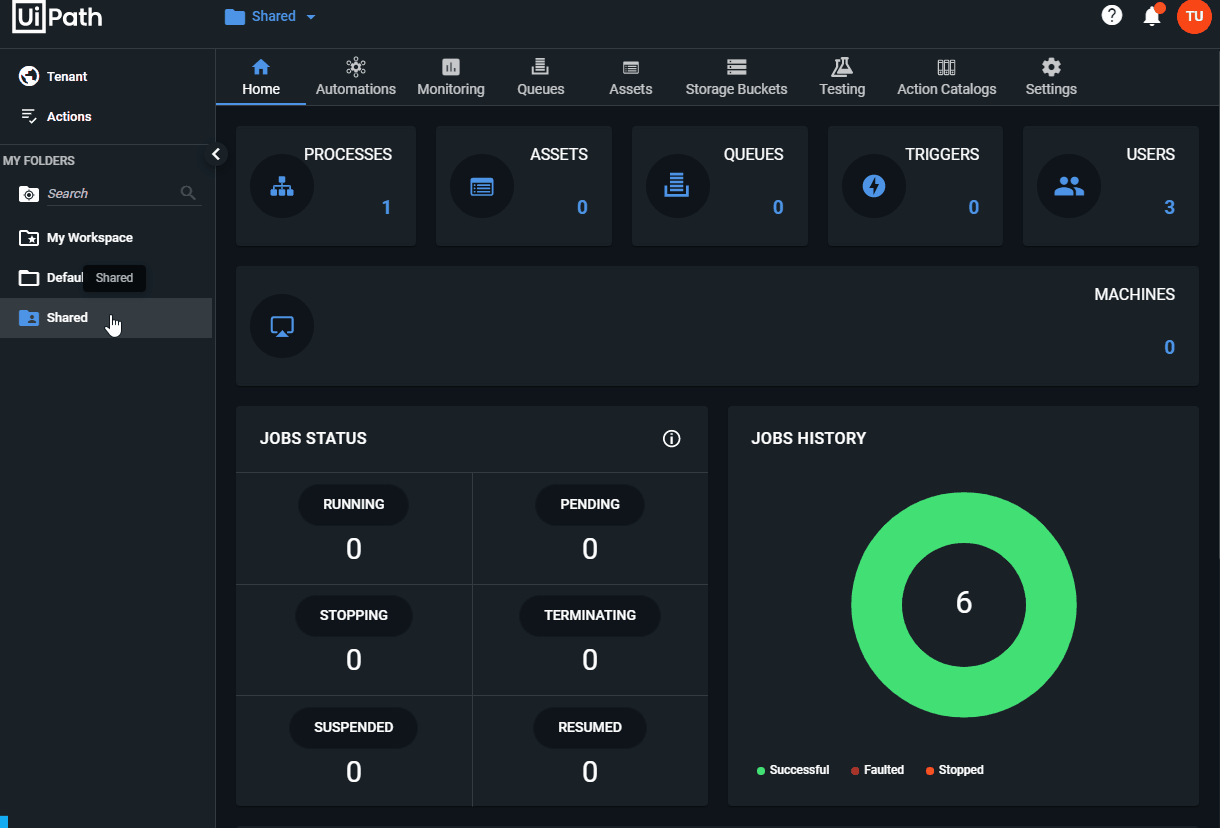
Task: Click the JOBS STATUS heading
Action: tap(313, 439)
